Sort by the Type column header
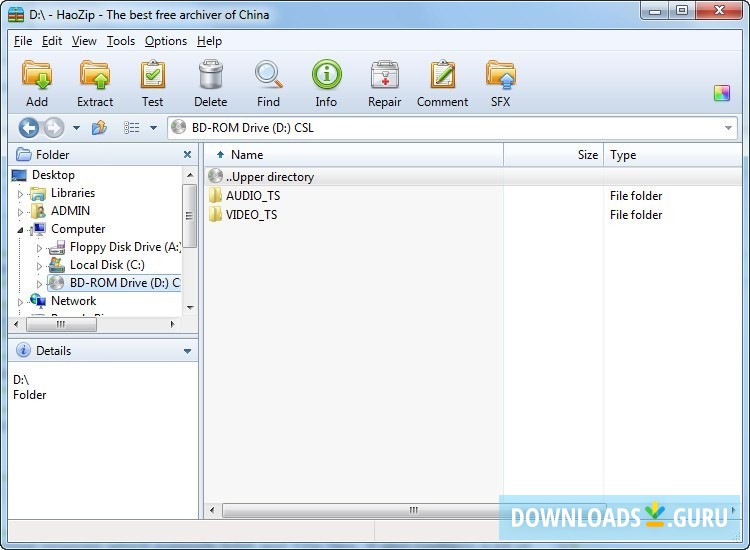 coord(673,155)
